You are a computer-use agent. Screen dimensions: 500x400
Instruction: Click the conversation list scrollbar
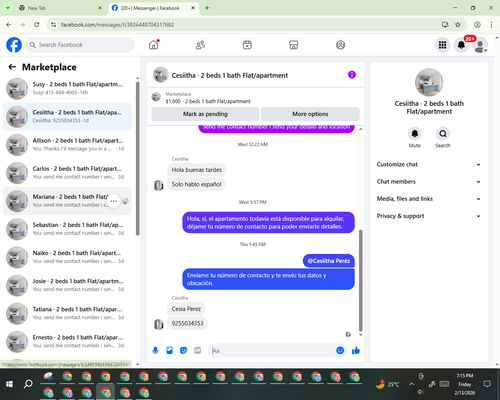pos(138,158)
